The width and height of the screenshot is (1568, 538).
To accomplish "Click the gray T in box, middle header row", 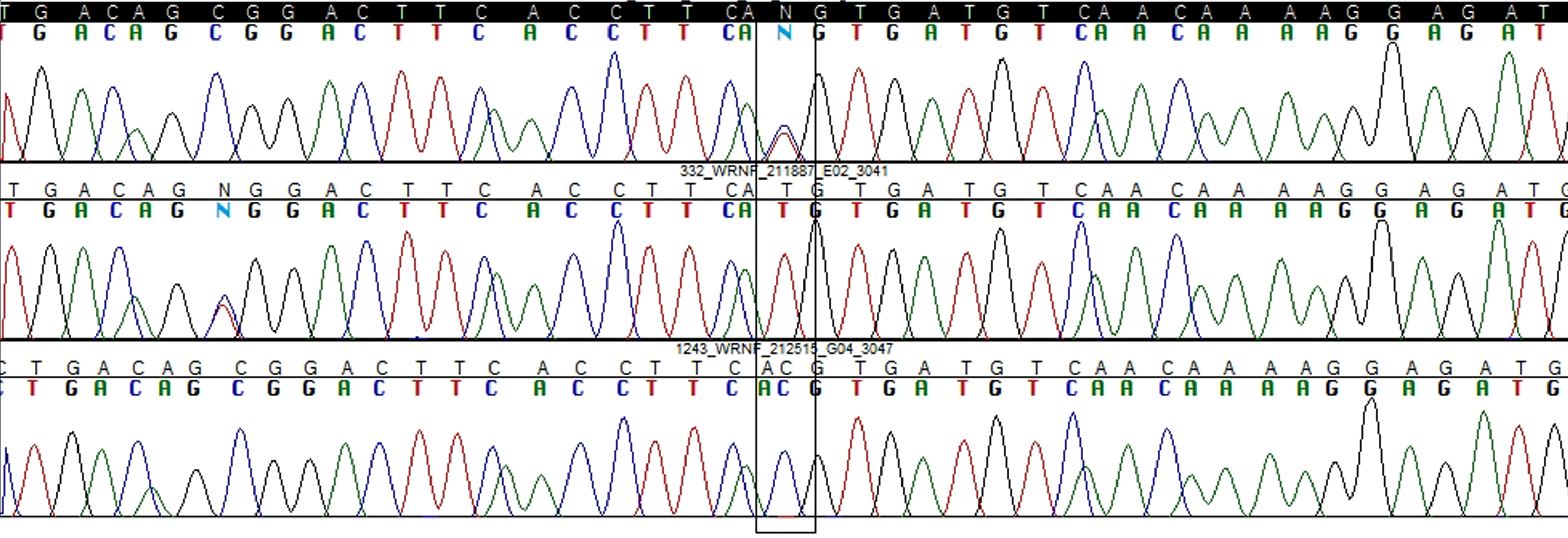I will point(786,190).
